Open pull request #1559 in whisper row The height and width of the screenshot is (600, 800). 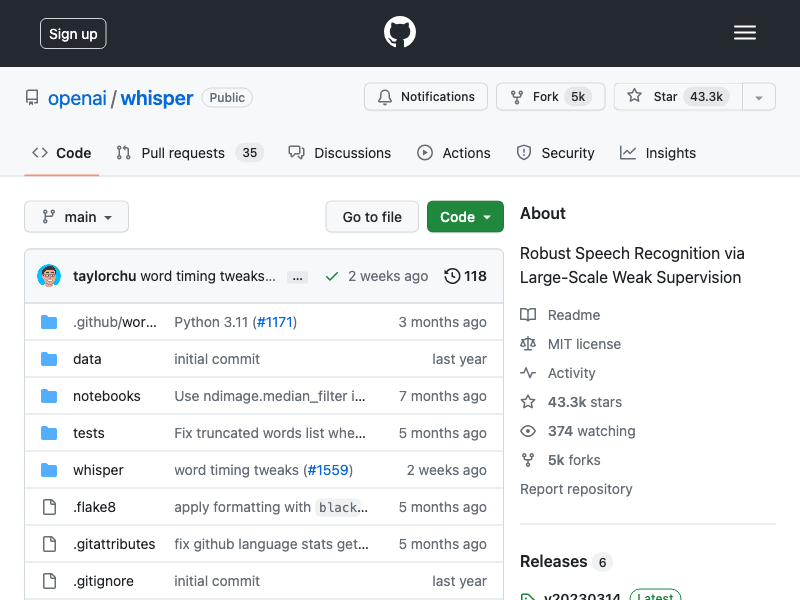pyautogui.click(x=328, y=470)
